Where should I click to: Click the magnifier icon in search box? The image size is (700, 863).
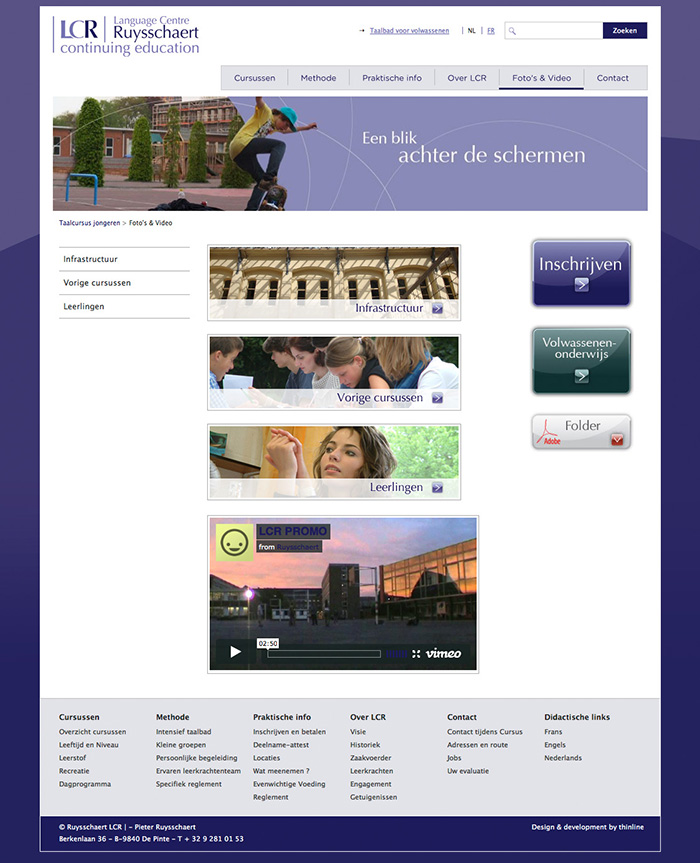pos(512,31)
